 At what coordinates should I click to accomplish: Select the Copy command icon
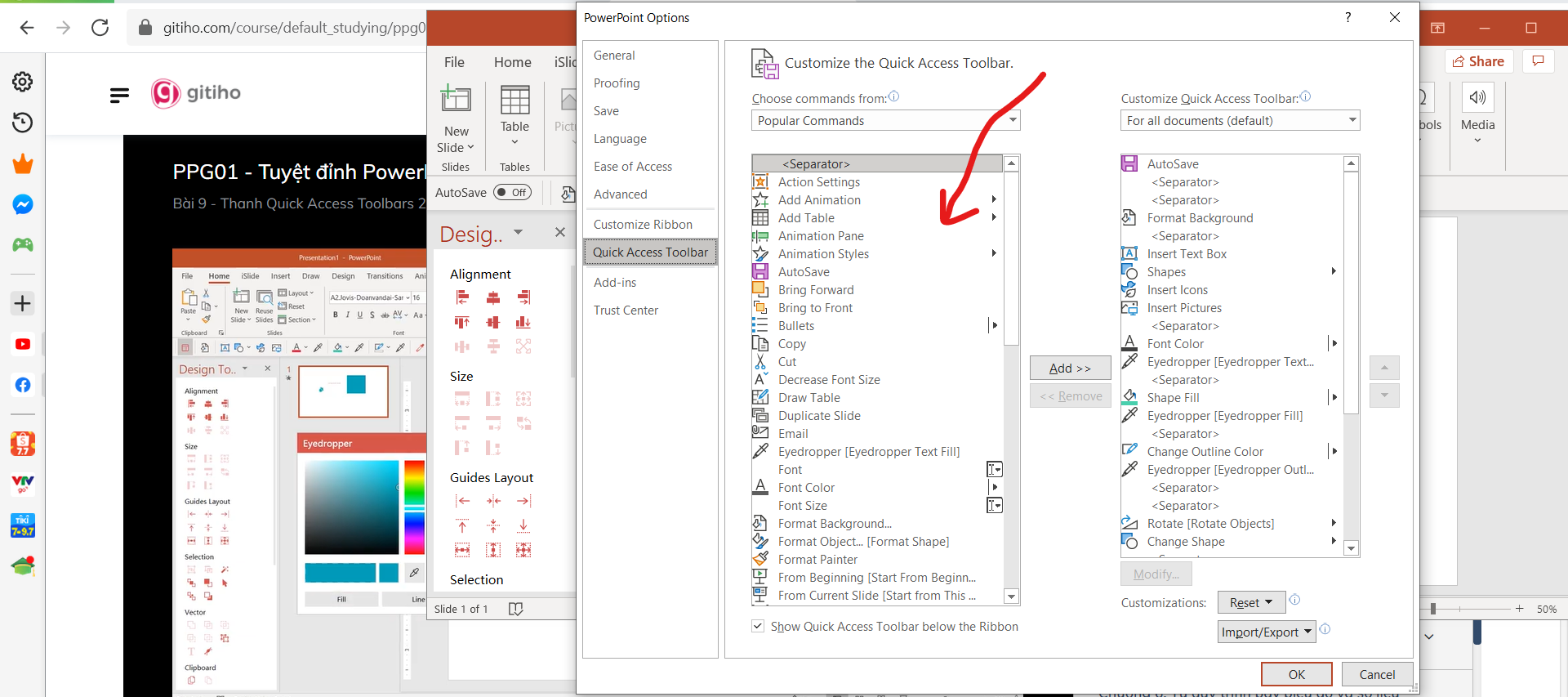(x=760, y=343)
